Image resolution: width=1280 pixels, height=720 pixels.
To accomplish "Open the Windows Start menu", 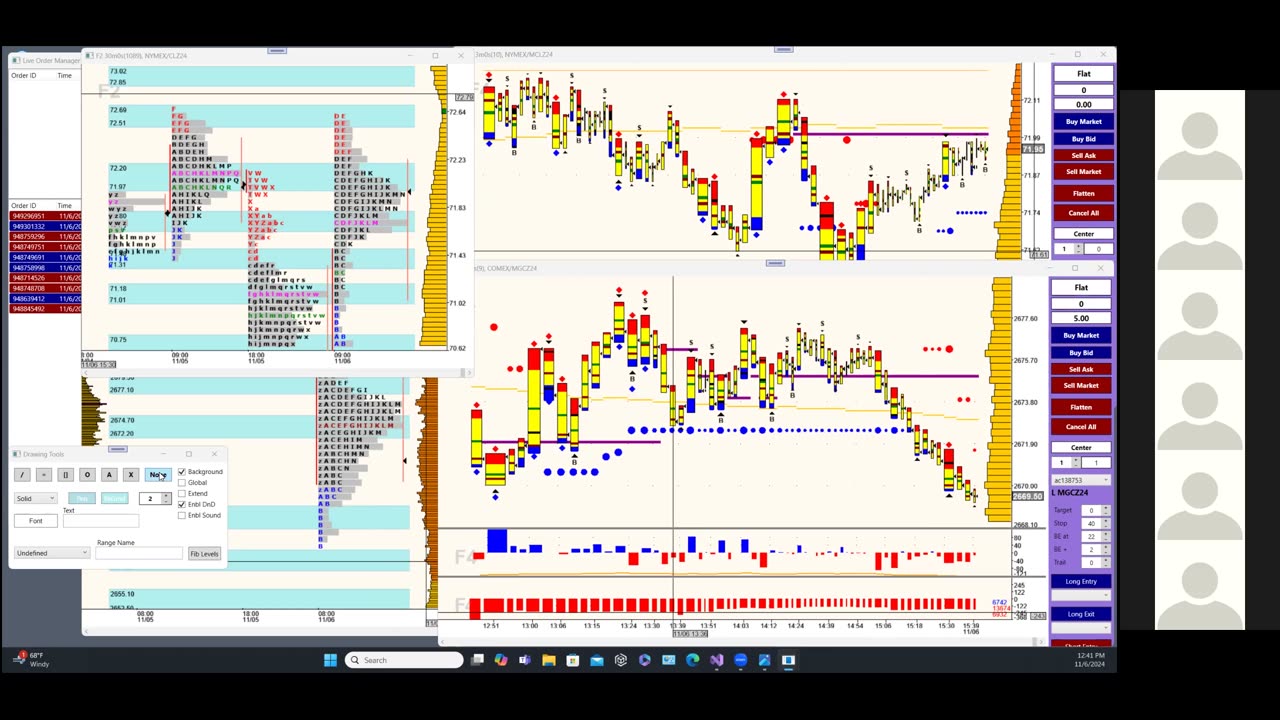I will click(330, 660).
